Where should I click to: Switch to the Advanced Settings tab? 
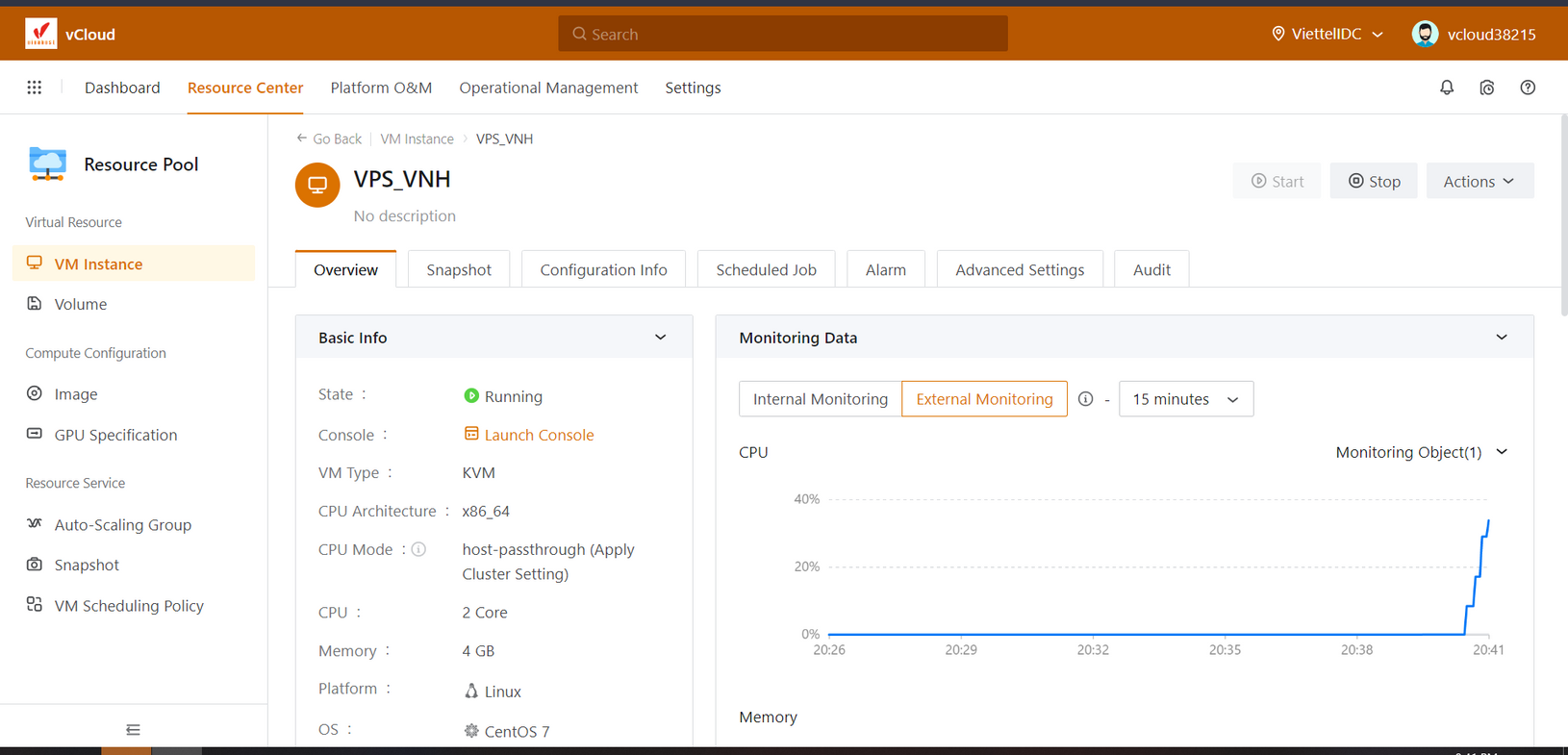click(1020, 269)
